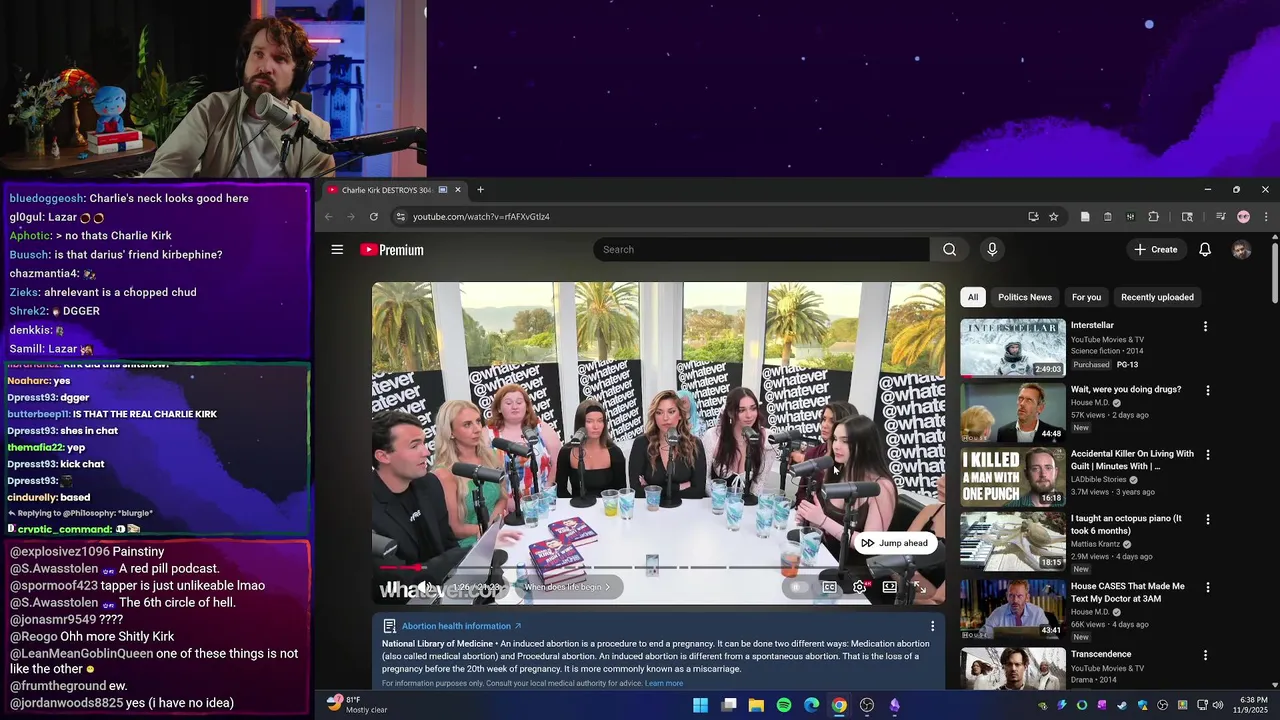Open the YouTube account avatar menu

coord(1241,250)
